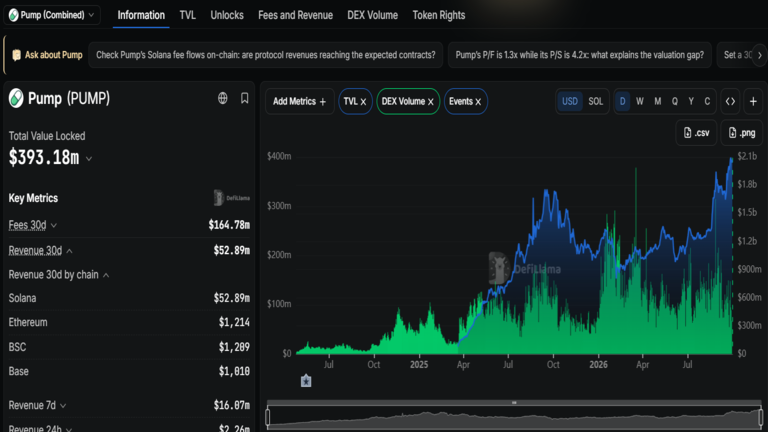768x432 pixels.
Task: Expand the Total Value Locked breakdown
Action: (x=89, y=159)
